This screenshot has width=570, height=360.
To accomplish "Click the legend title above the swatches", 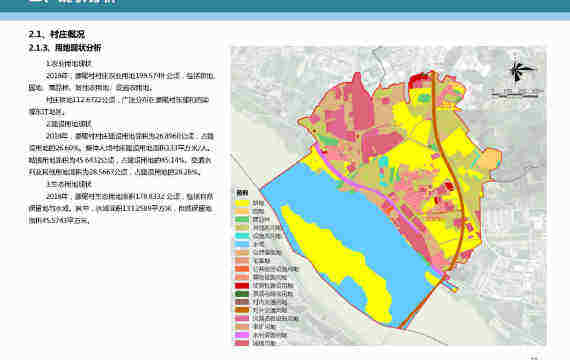I will click(x=242, y=193).
